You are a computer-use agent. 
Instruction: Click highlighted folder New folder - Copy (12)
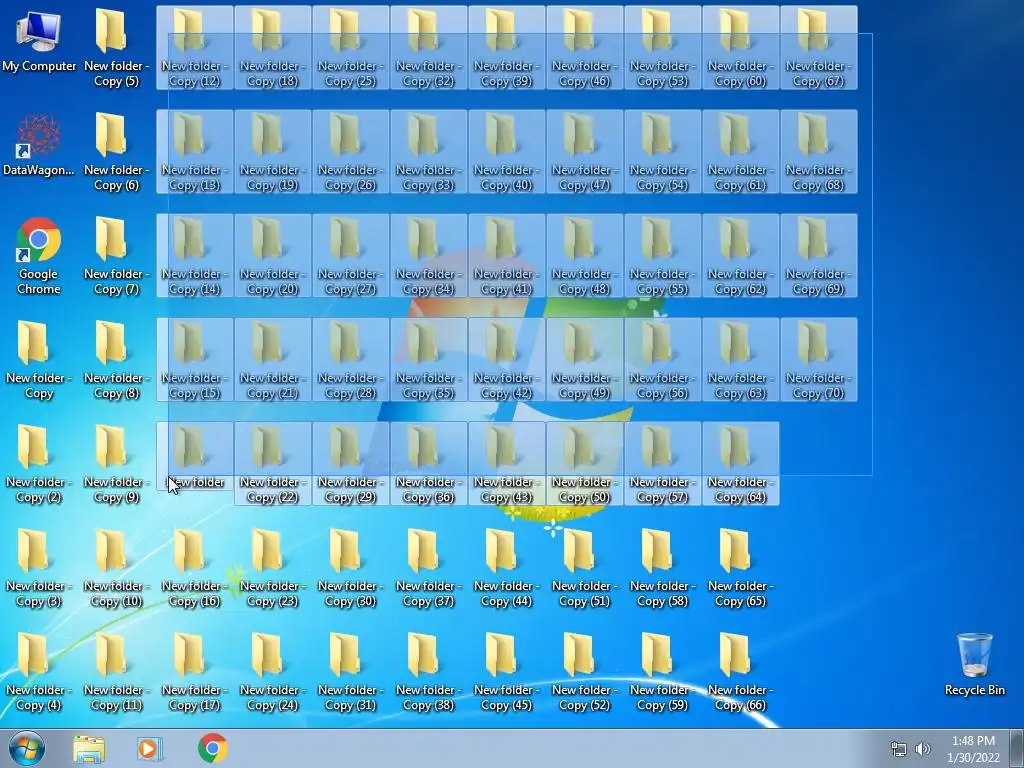pos(195,48)
